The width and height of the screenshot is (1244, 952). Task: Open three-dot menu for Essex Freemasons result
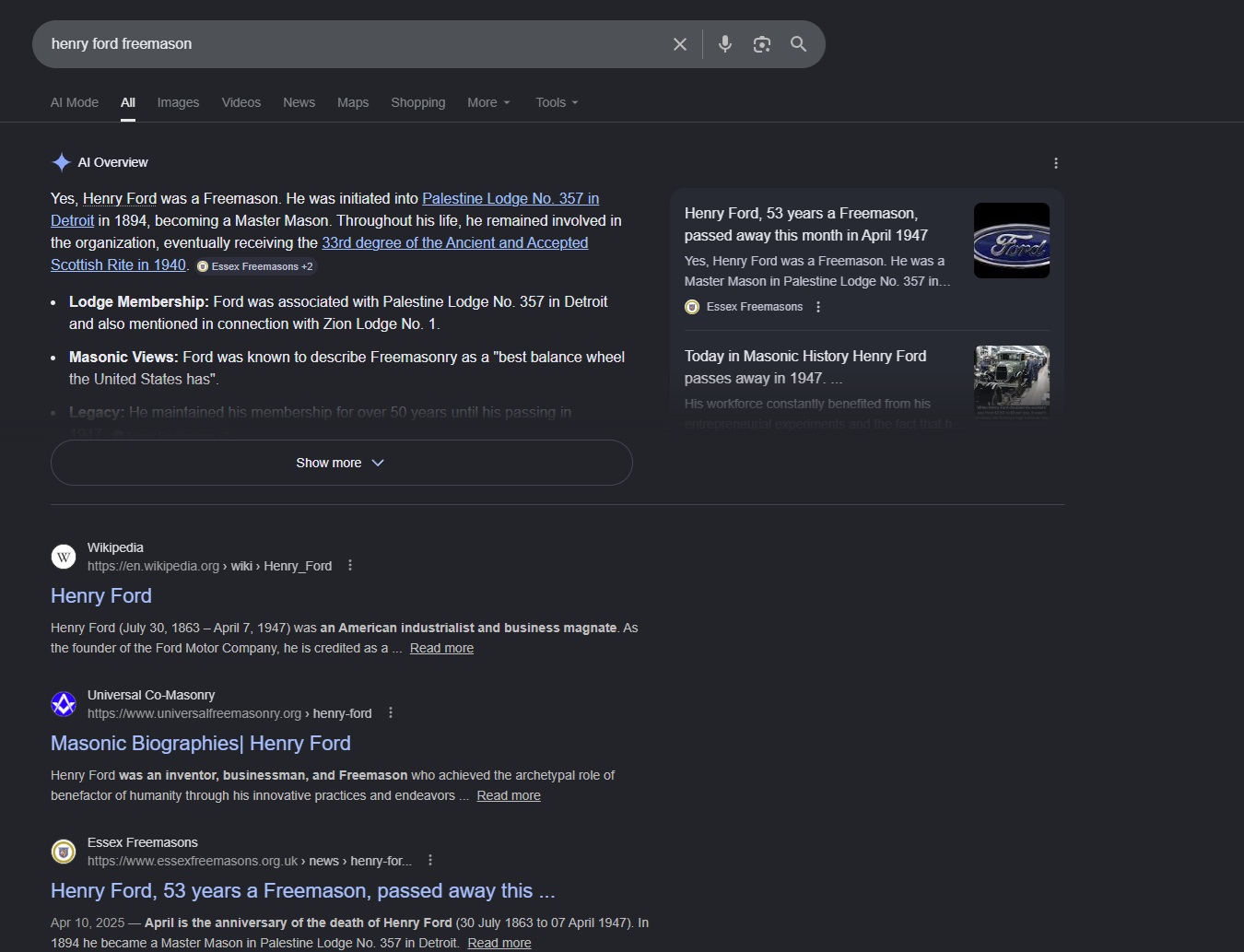point(430,861)
